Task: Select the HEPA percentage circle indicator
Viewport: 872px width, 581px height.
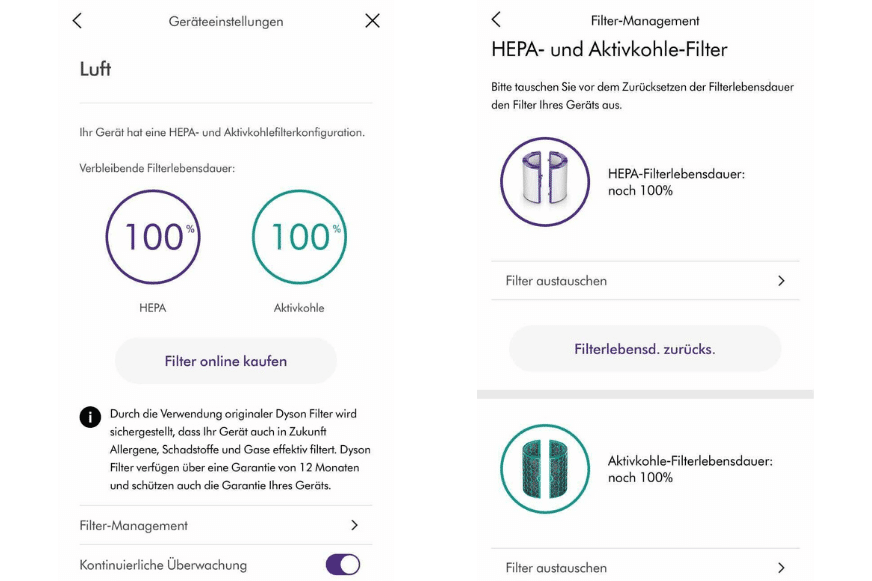Action: pyautogui.click(x=153, y=238)
